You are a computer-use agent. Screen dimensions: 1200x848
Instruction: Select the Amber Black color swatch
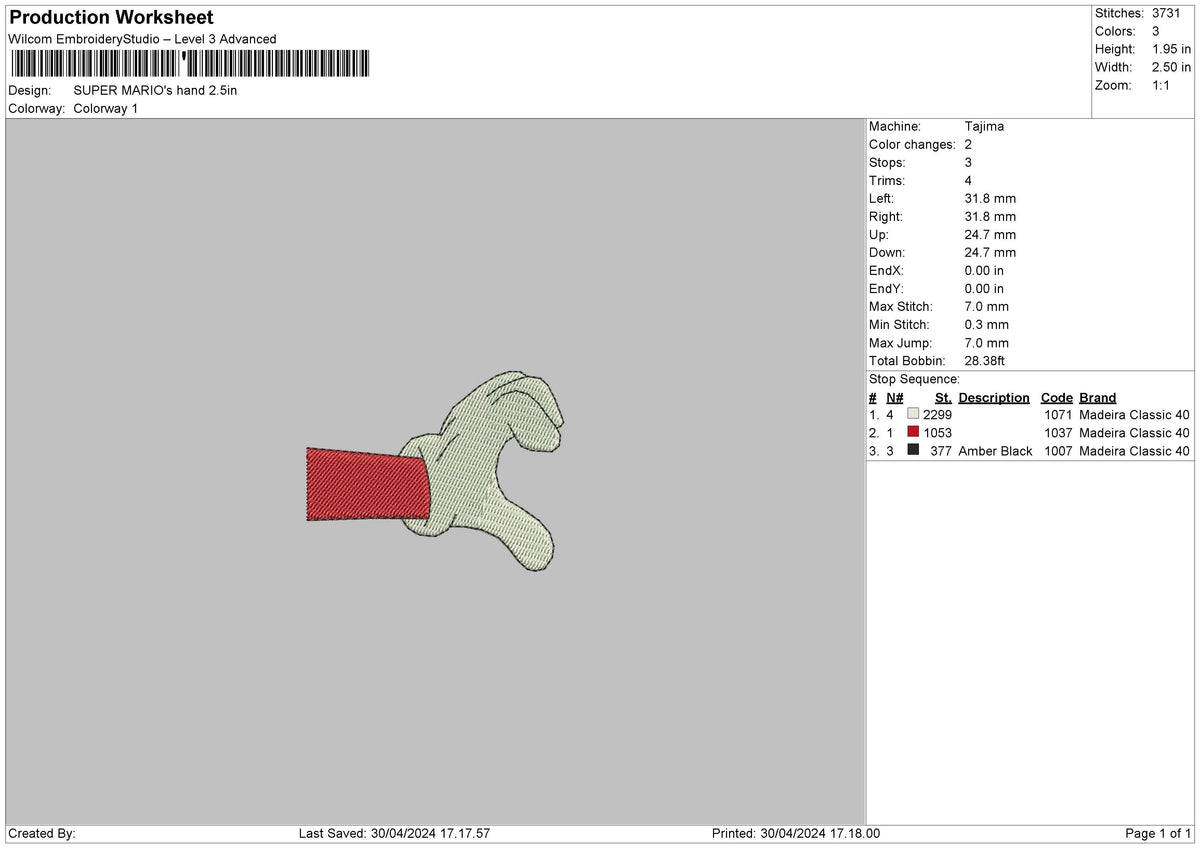tap(912, 450)
